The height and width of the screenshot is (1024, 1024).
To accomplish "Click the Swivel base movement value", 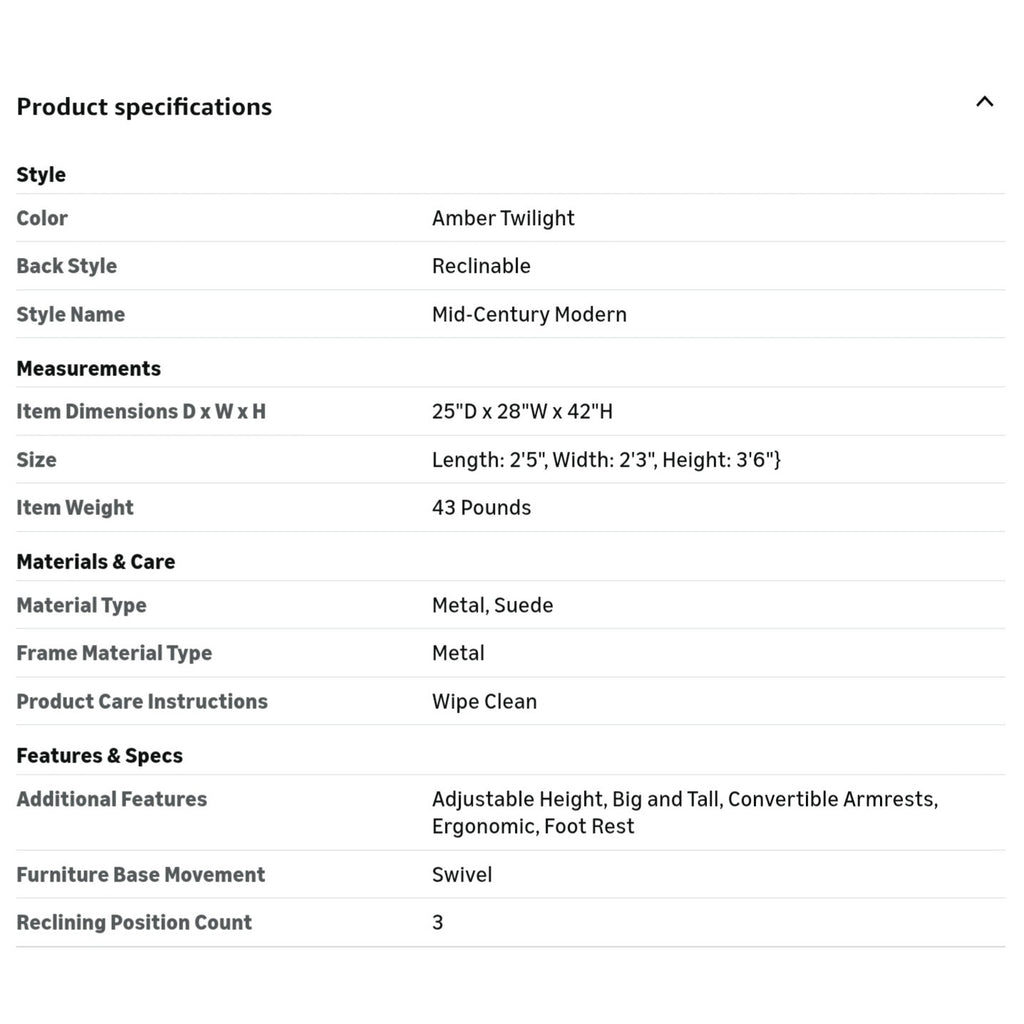I will [462, 874].
